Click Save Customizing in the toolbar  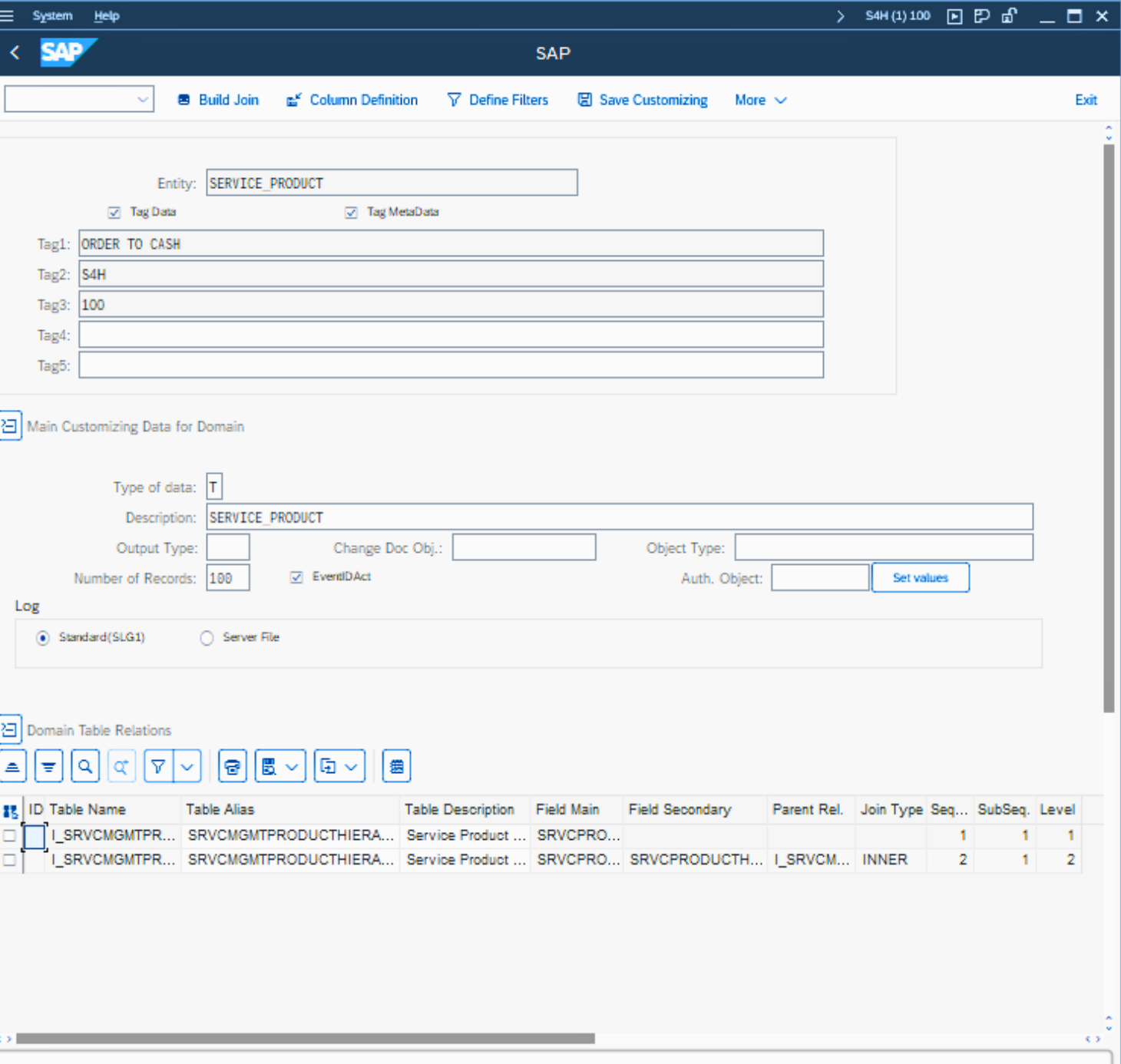(643, 101)
